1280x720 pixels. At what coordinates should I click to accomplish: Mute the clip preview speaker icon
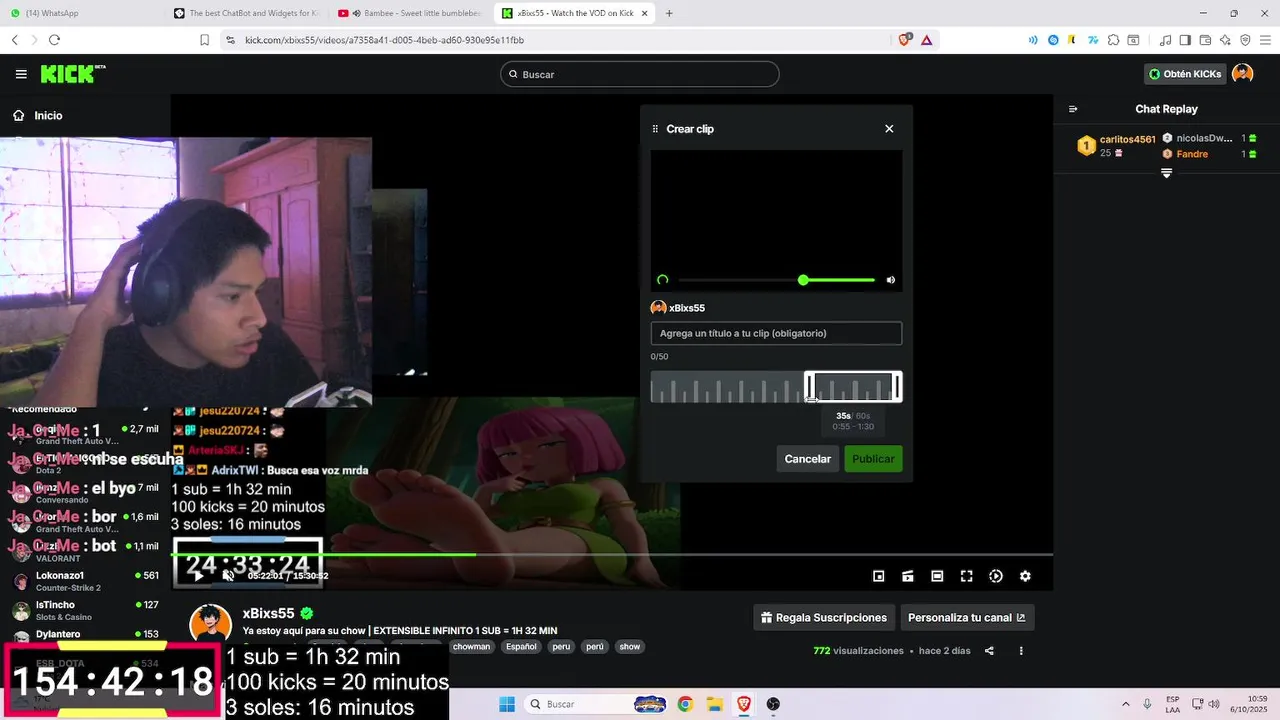(890, 280)
